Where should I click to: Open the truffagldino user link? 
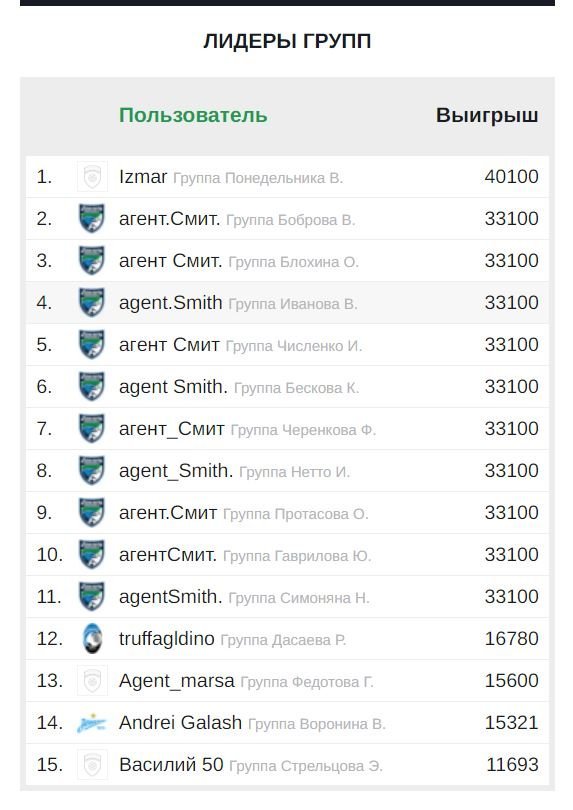coord(167,638)
